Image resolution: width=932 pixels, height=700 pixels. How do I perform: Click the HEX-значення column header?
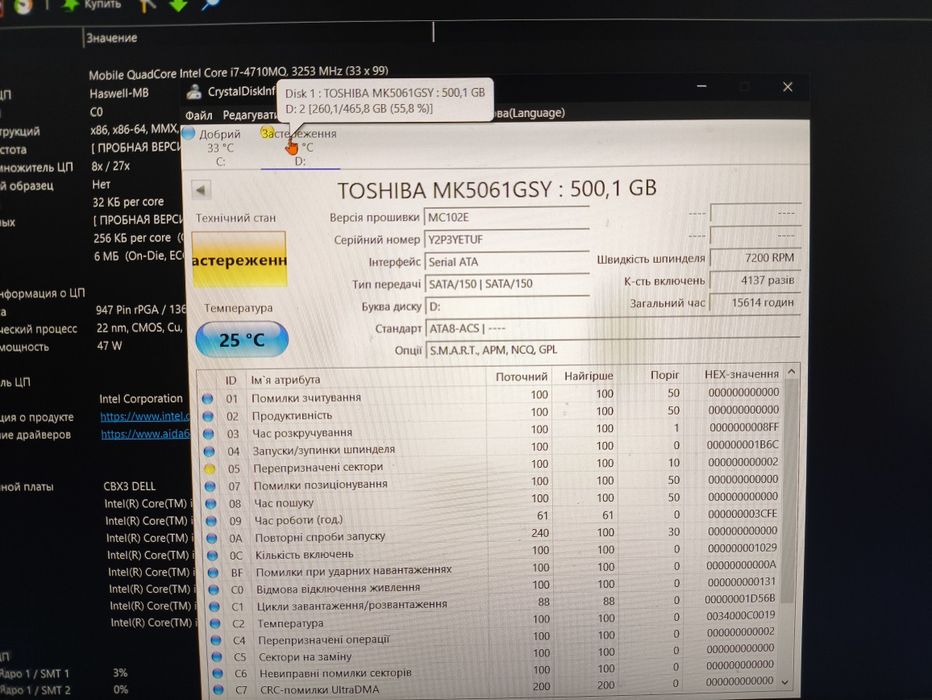pos(741,374)
